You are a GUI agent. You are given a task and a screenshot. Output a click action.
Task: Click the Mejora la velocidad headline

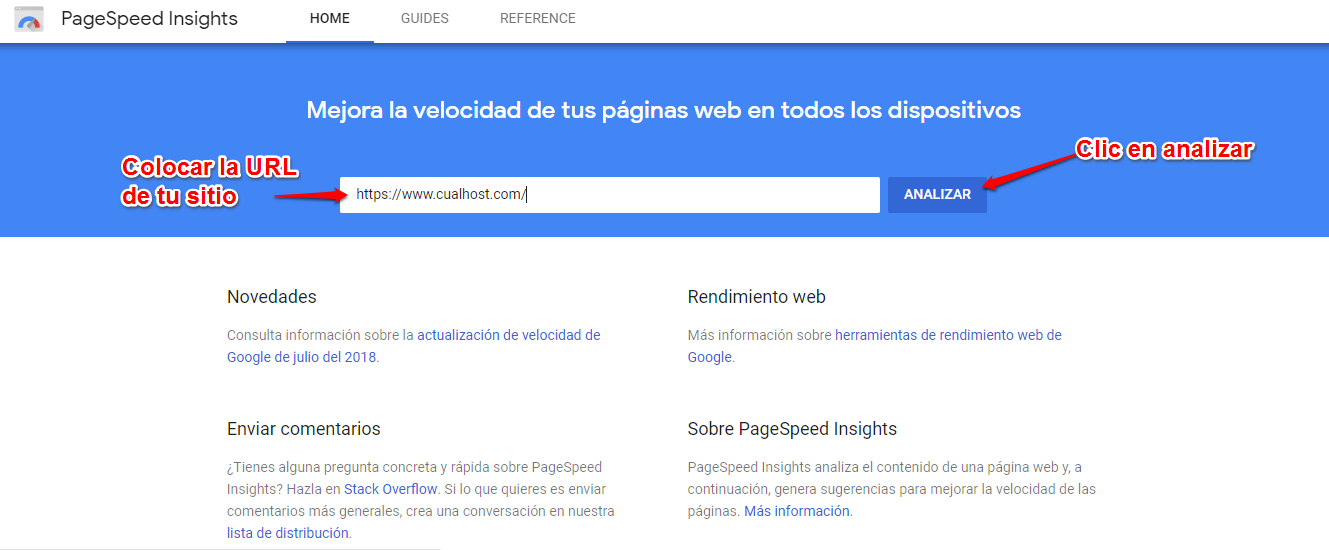click(664, 110)
